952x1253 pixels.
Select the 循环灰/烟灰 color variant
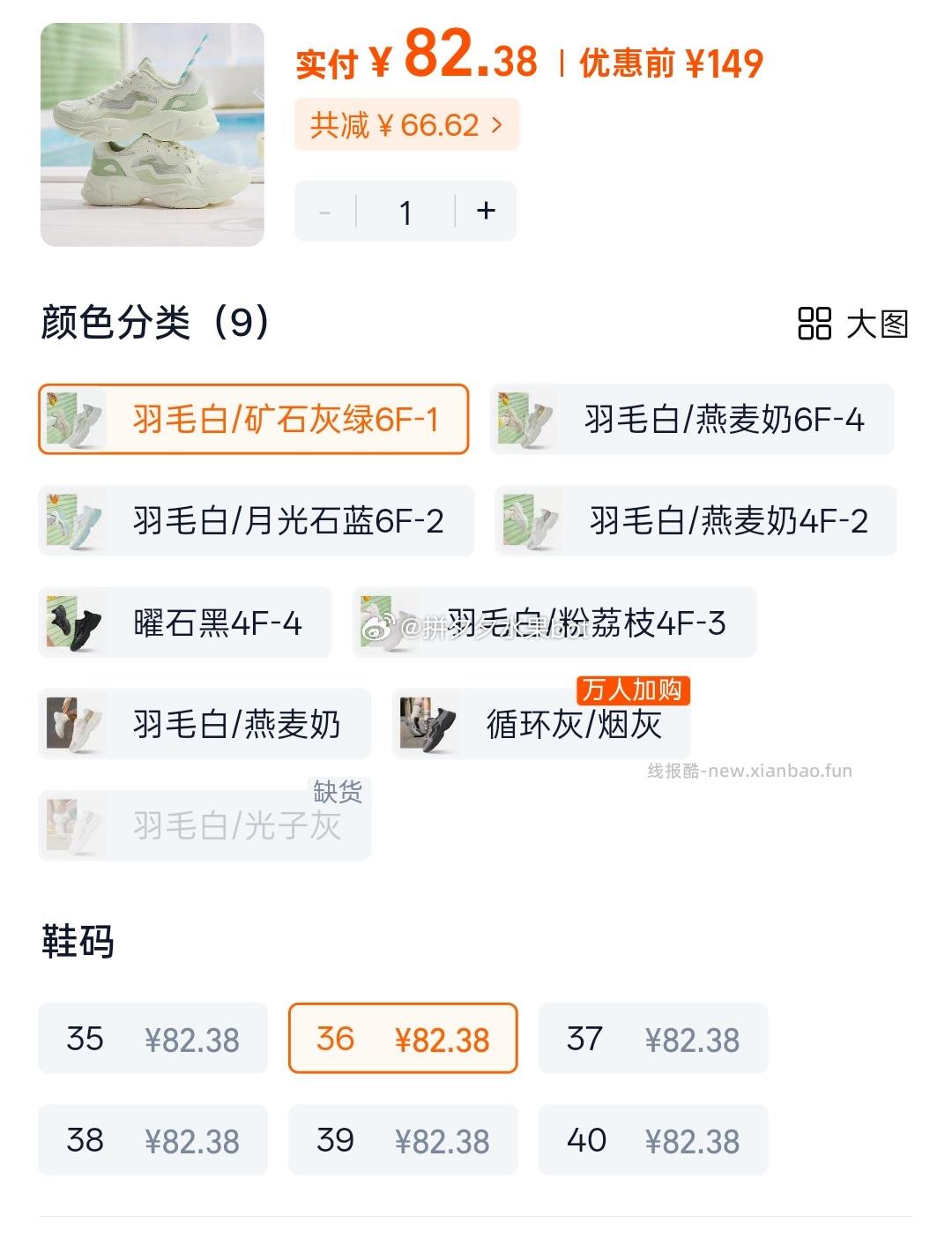541,724
